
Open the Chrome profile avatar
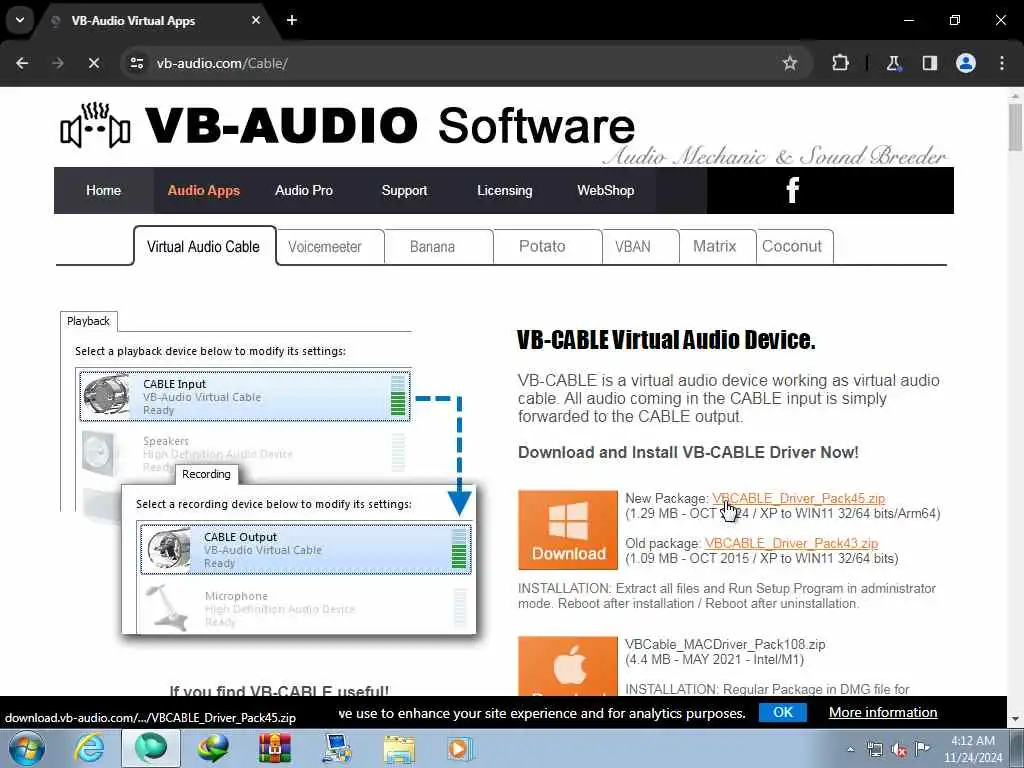point(966,63)
